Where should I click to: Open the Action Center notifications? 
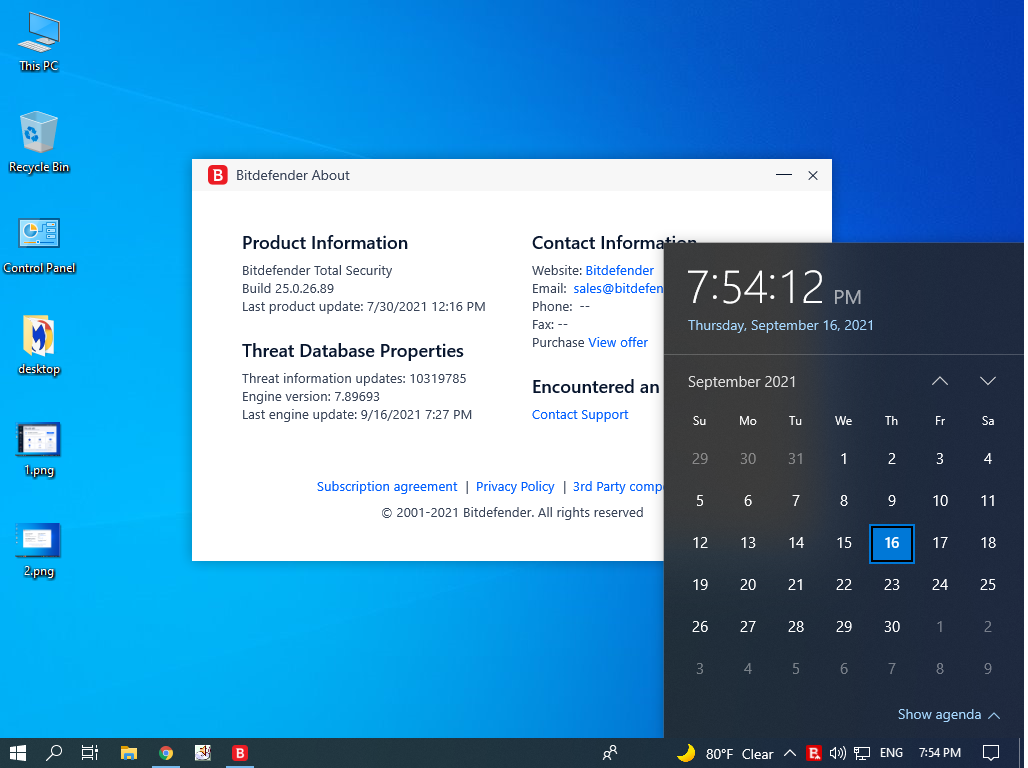pos(991,753)
